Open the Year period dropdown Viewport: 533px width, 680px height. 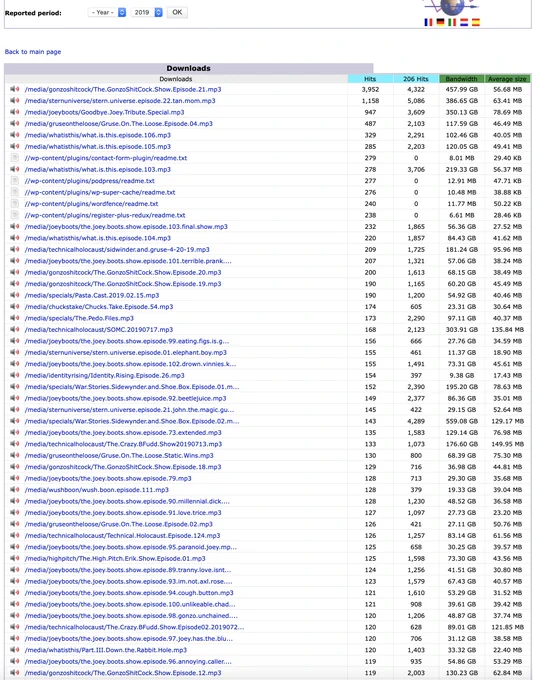click(107, 12)
